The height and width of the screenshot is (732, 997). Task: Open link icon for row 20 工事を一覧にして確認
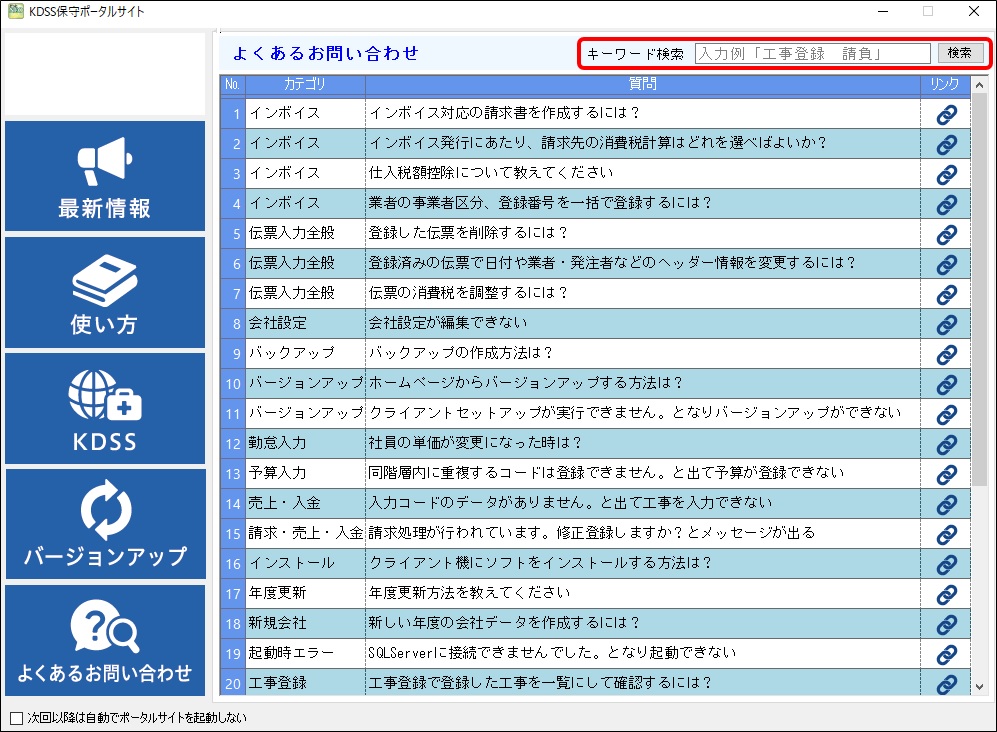pos(946,684)
